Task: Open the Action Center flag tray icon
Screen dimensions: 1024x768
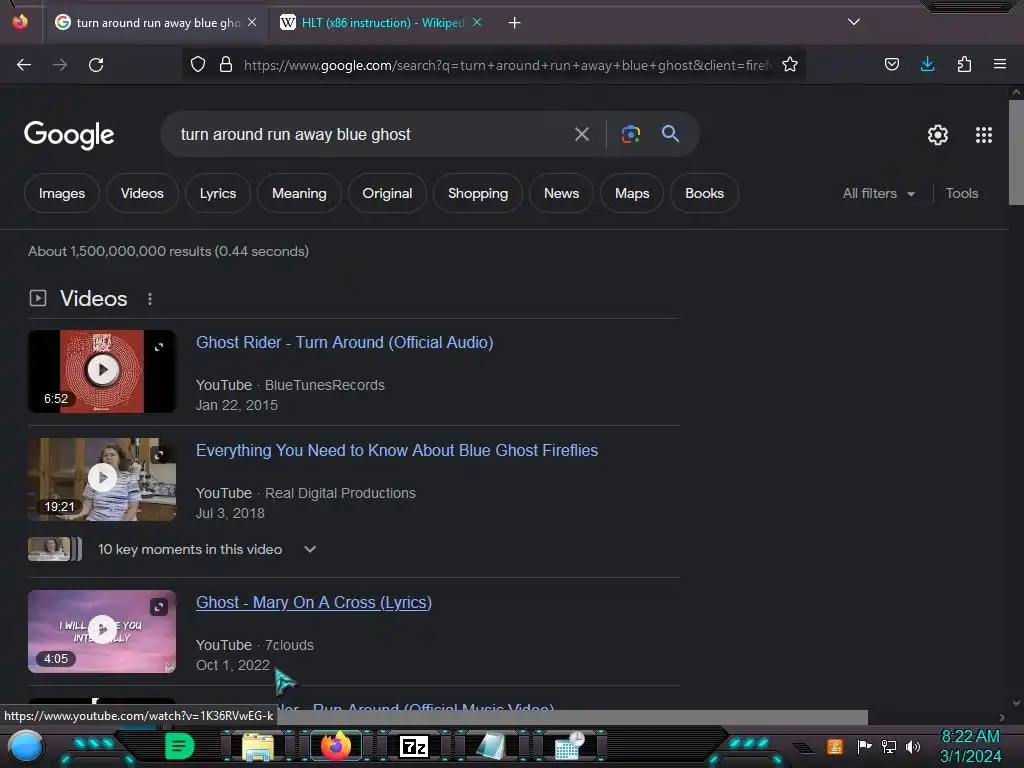Action: 864,746
